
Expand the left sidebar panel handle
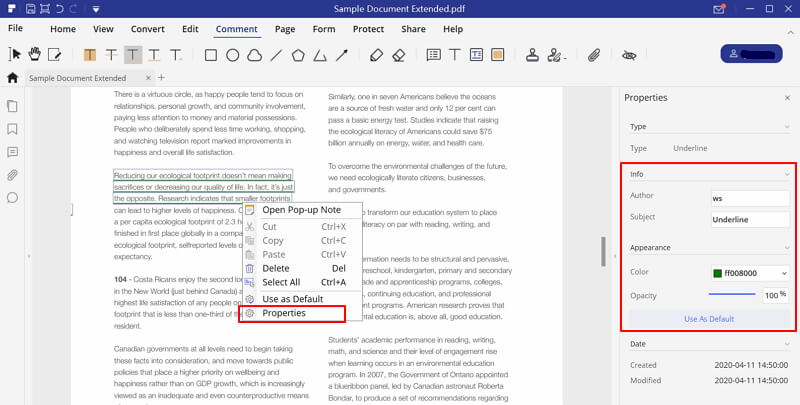(29, 256)
